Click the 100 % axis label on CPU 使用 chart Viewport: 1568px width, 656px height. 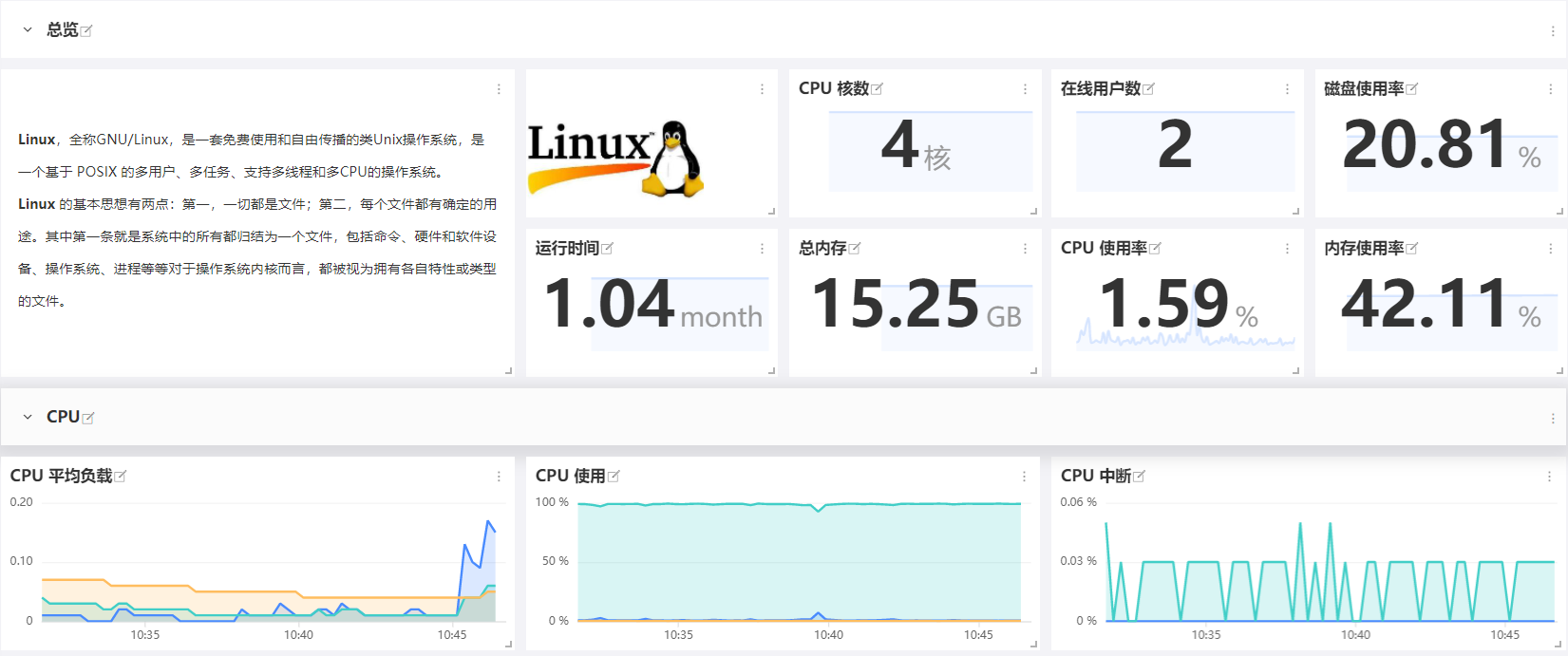tap(552, 502)
